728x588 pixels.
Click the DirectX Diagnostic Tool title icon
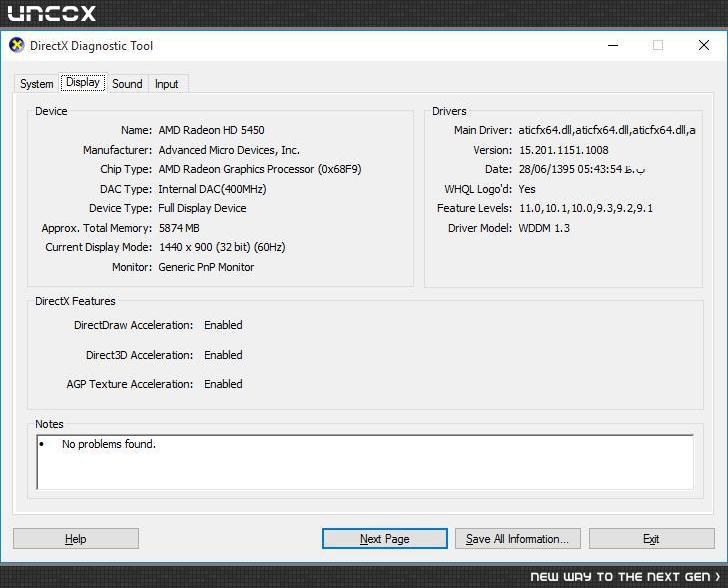tap(17, 46)
